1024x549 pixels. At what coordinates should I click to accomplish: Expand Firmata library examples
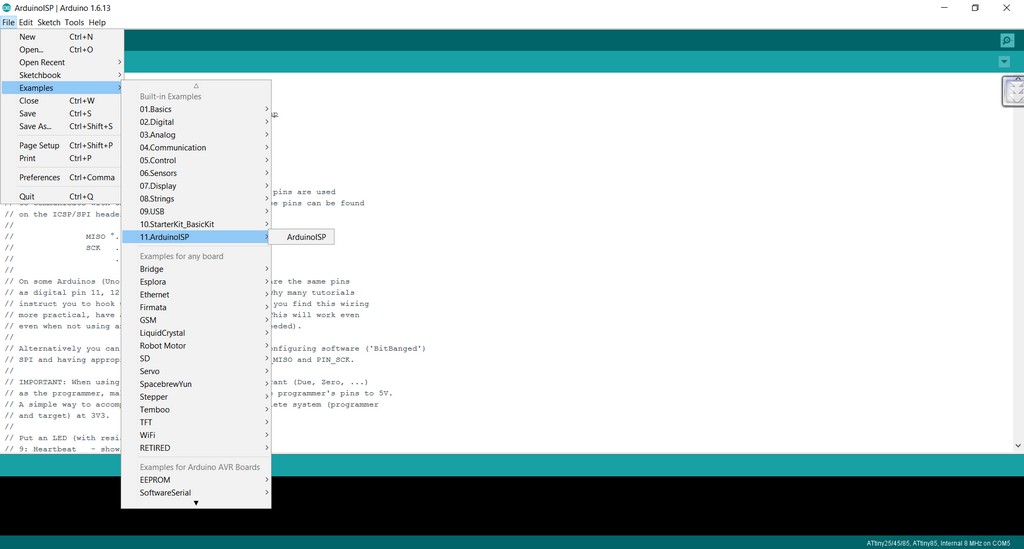pyautogui.click(x=196, y=307)
